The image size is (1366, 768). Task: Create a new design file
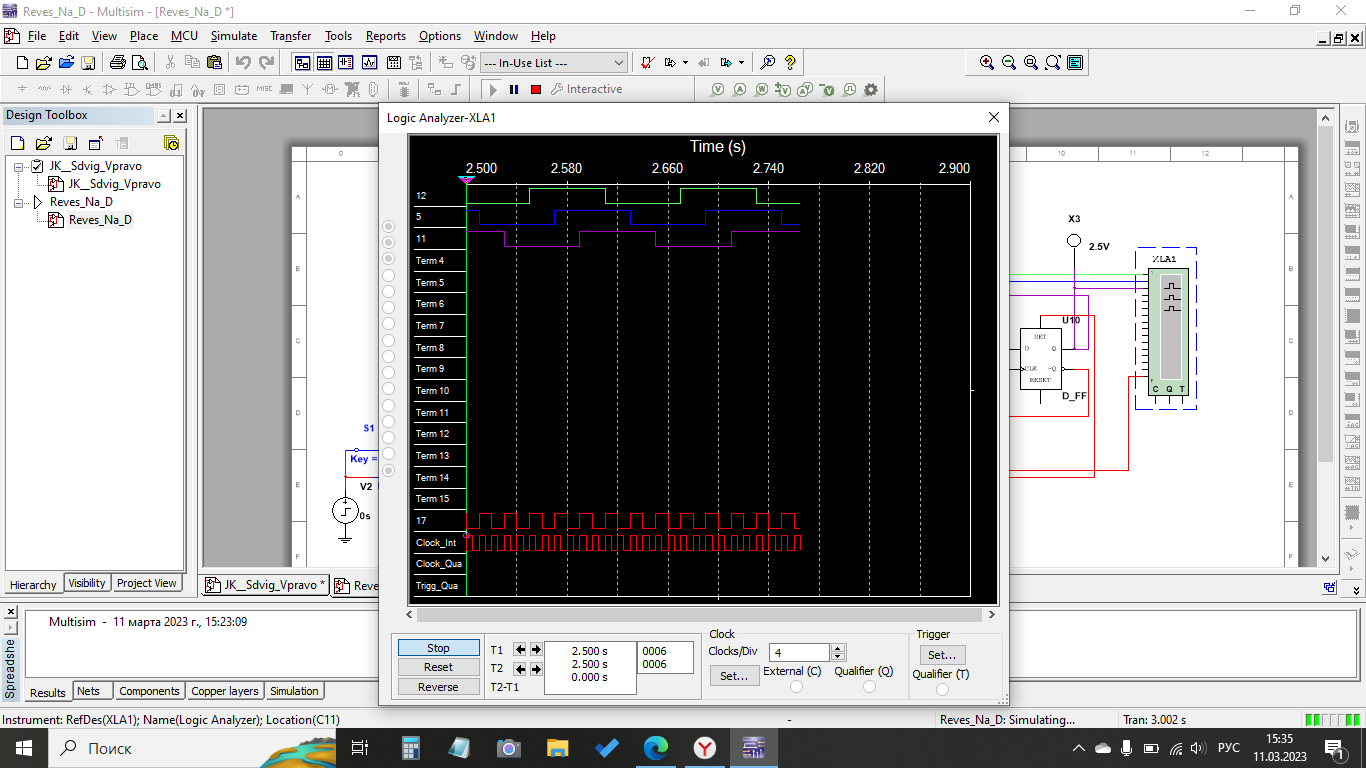pos(22,62)
